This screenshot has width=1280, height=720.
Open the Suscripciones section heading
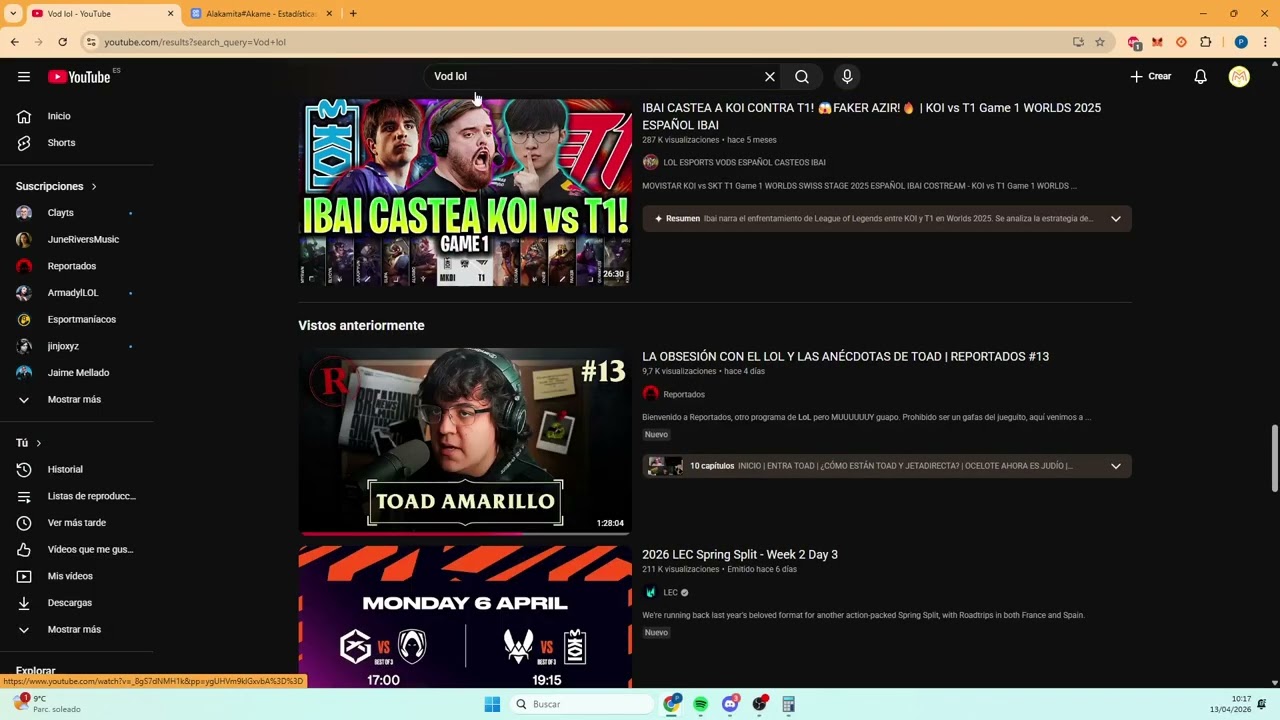click(x=56, y=186)
